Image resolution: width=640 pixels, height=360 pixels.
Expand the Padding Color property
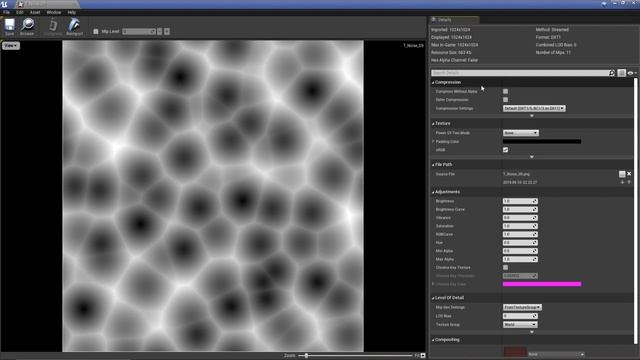[433, 141]
